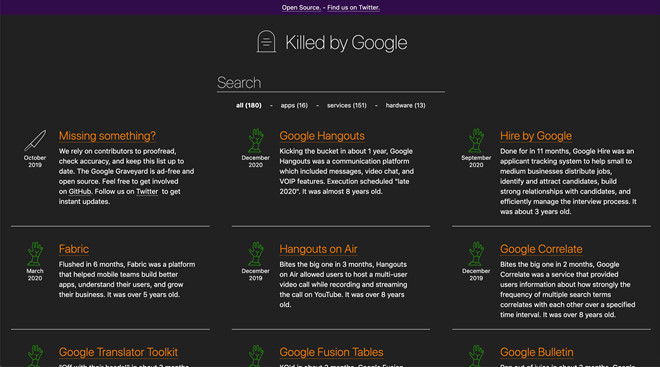Filter by services (151)
Image resolution: width=660 pixels, height=367 pixels.
[x=347, y=105]
